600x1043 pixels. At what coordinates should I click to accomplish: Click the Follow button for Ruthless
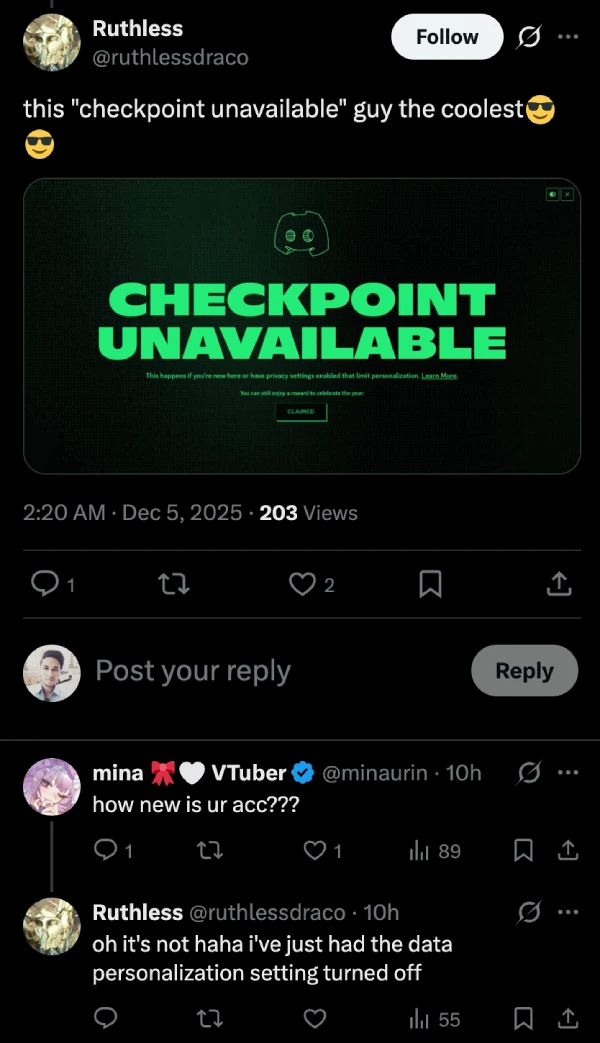pos(446,37)
